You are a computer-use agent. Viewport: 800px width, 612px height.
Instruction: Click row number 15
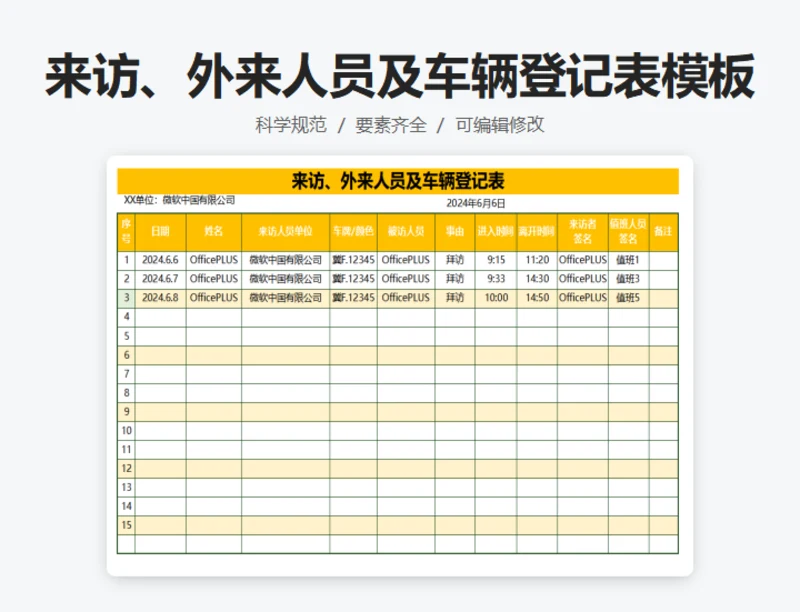tap(127, 525)
